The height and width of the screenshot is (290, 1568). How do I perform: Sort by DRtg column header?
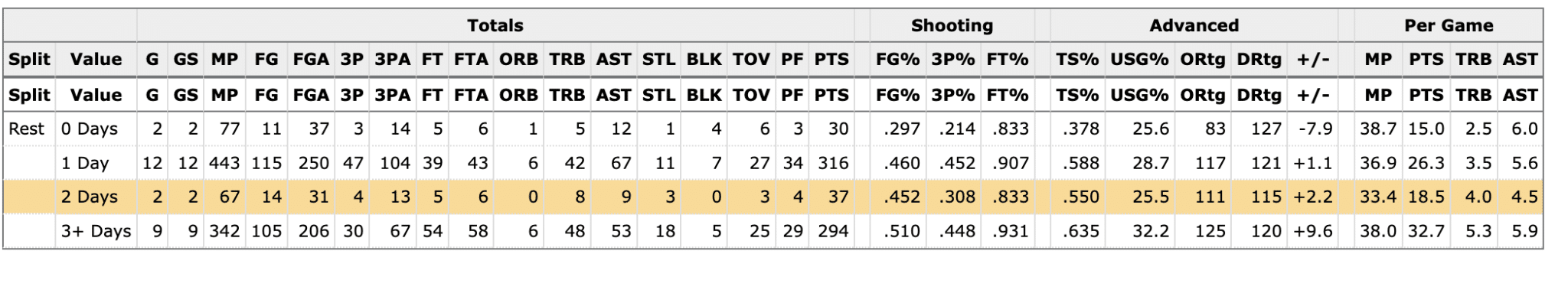1259,59
